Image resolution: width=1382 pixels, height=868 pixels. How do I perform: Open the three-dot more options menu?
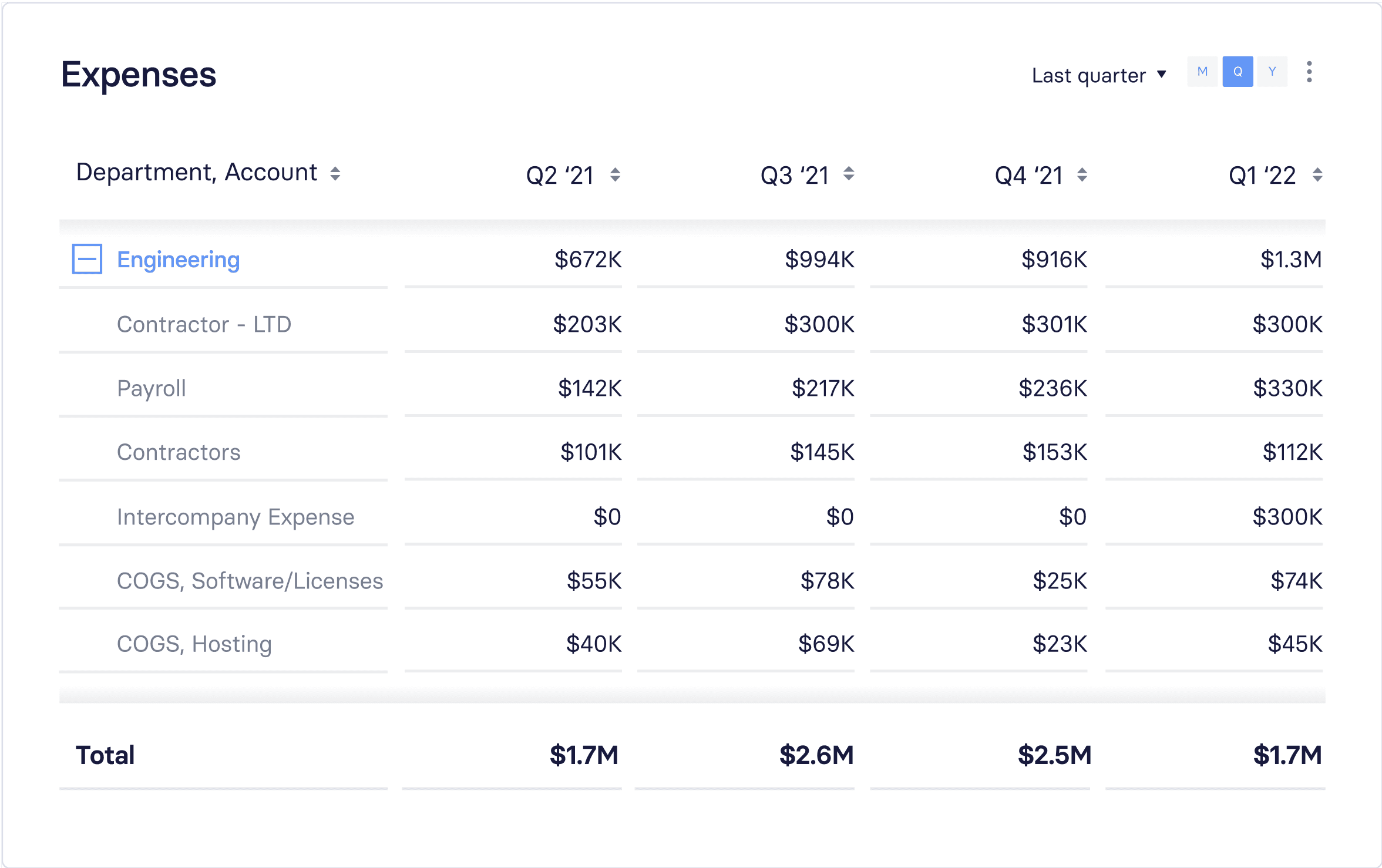[x=1309, y=72]
